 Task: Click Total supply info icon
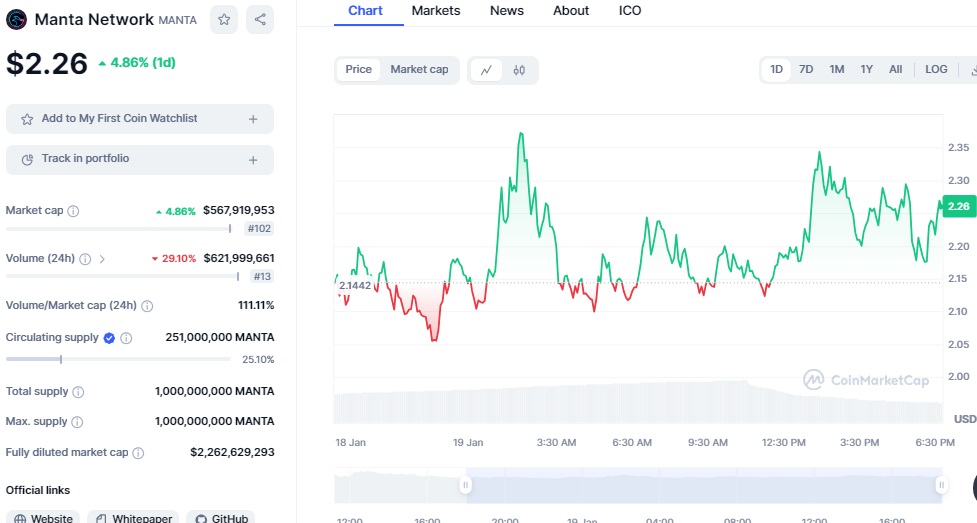click(78, 392)
